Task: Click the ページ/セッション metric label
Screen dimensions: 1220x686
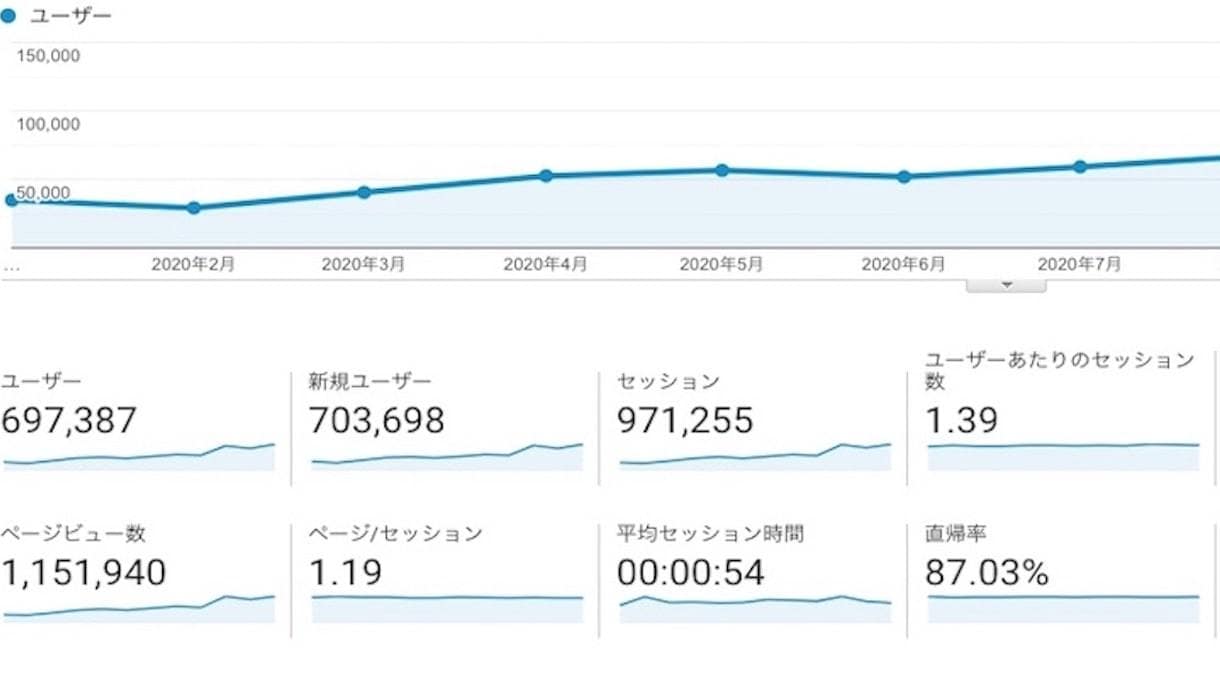Action: point(395,534)
